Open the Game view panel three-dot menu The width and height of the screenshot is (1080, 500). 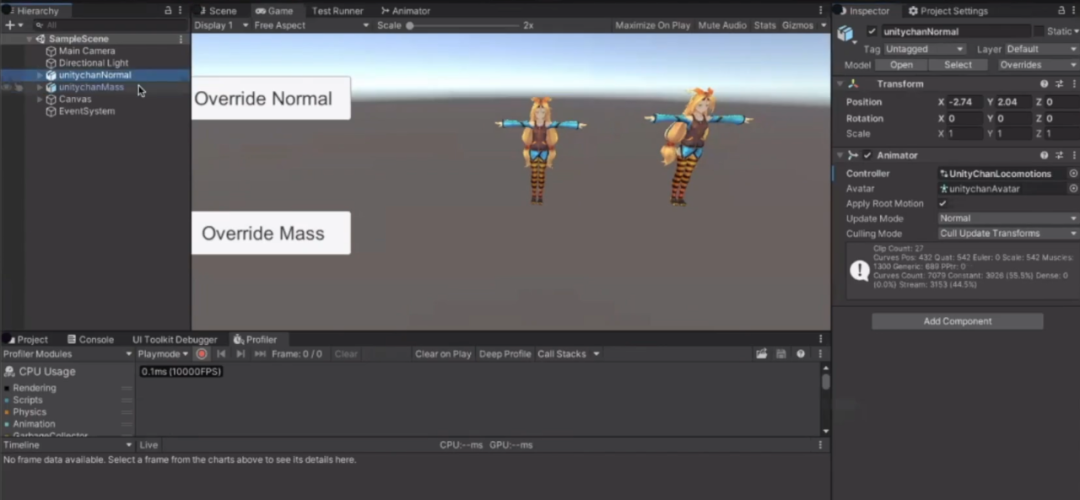pyautogui.click(x=820, y=11)
